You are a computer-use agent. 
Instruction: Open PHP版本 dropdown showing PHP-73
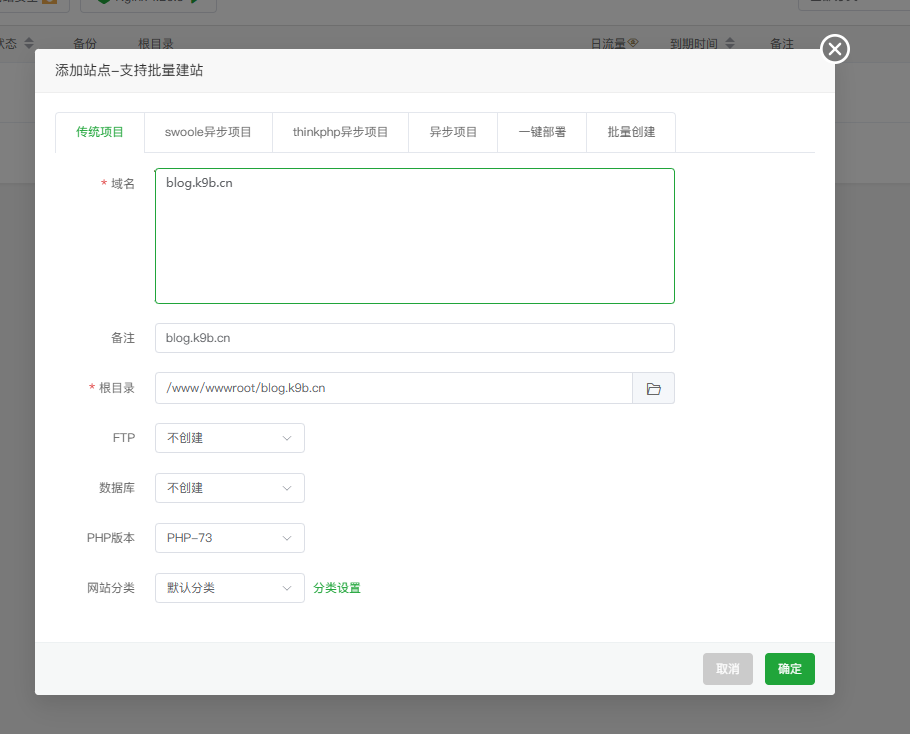(230, 538)
